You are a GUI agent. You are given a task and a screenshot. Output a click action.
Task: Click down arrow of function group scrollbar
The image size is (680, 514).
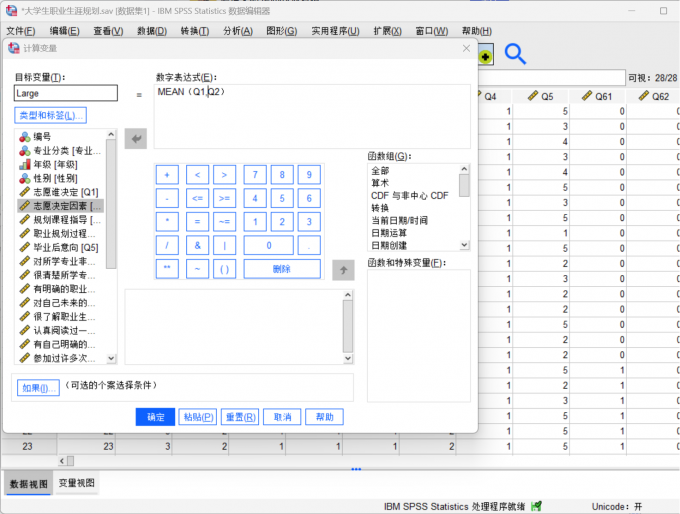point(464,245)
